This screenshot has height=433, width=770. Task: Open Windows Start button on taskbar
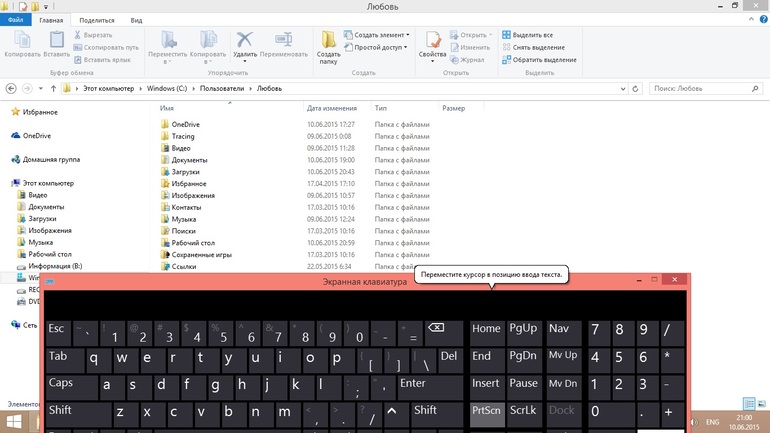pyautogui.click(x=14, y=422)
